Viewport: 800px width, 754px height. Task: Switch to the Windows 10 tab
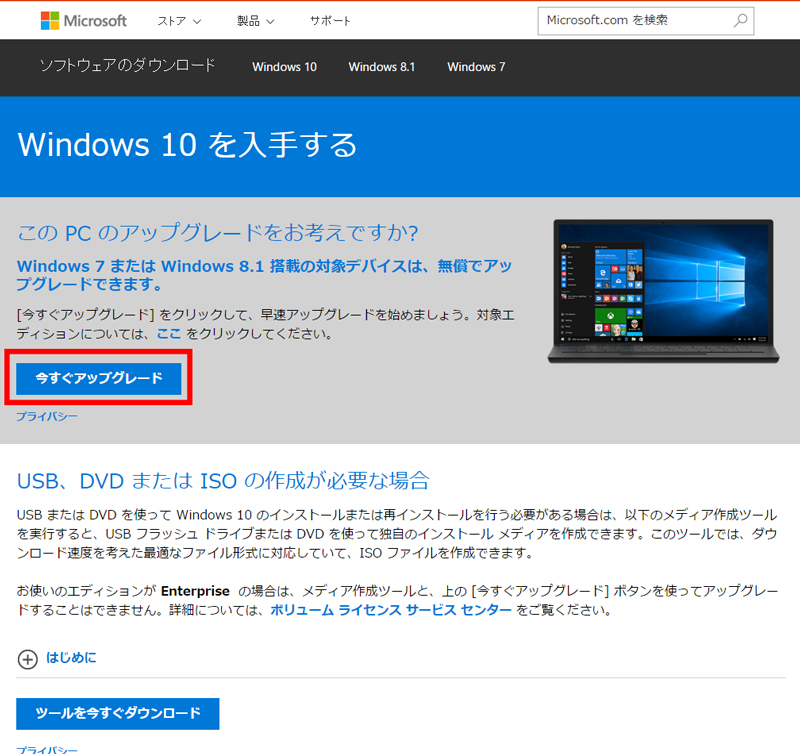284,67
